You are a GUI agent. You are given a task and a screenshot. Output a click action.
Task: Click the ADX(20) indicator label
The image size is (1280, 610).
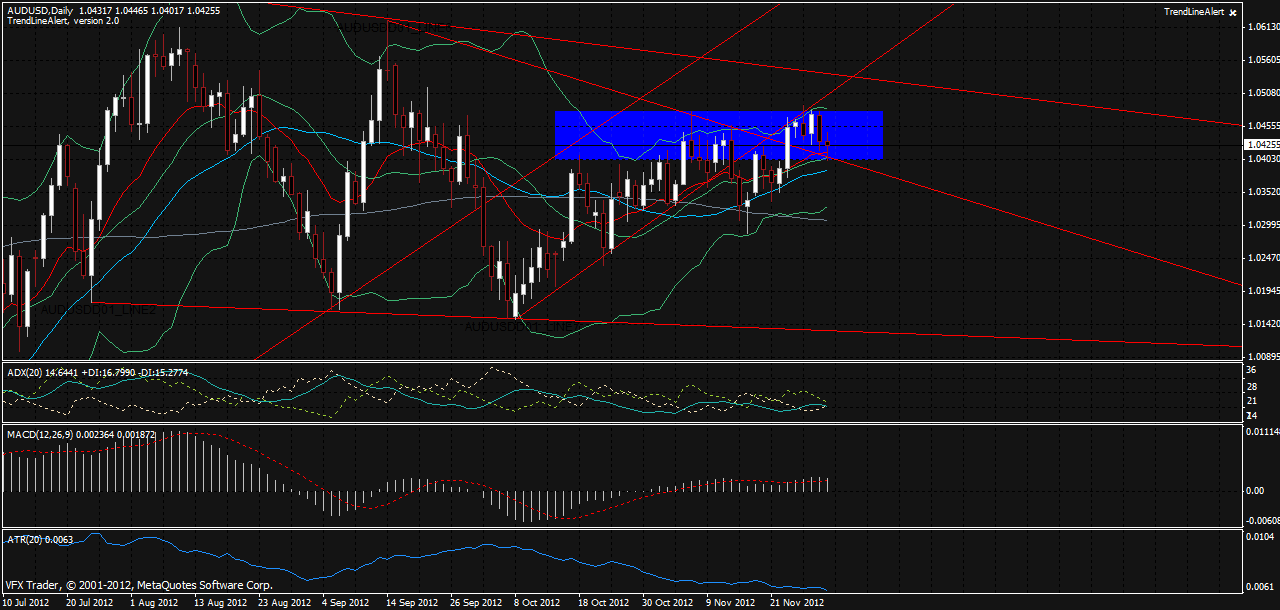pyautogui.click(x=23, y=372)
